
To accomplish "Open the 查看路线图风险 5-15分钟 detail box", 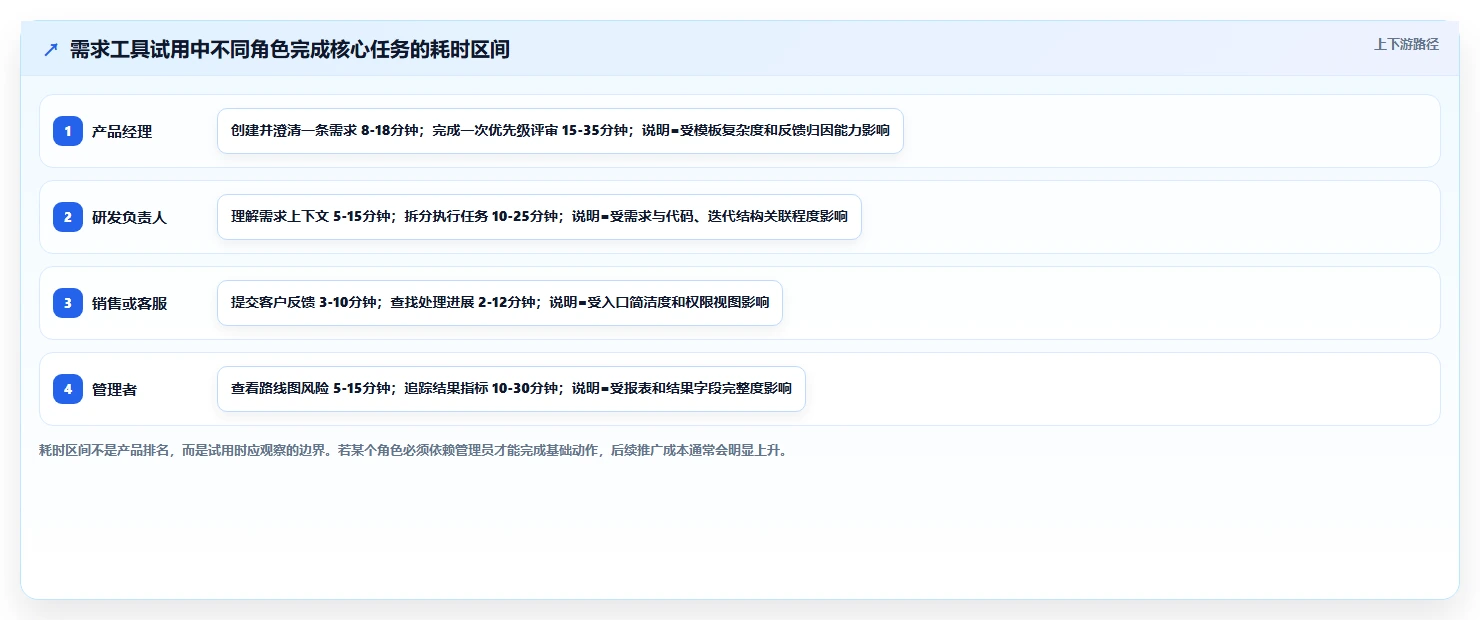I will click(511, 389).
